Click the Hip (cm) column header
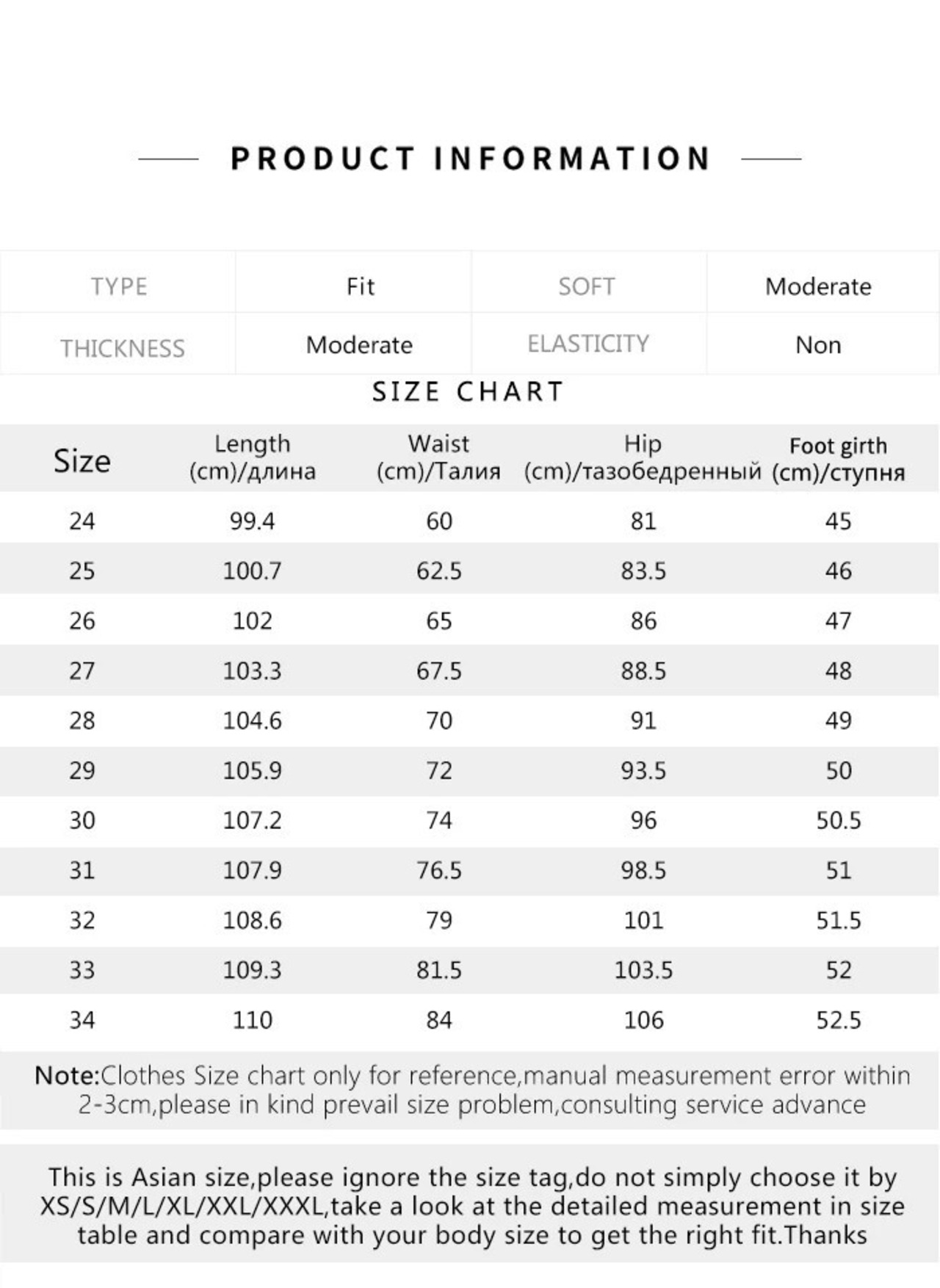 click(643, 457)
